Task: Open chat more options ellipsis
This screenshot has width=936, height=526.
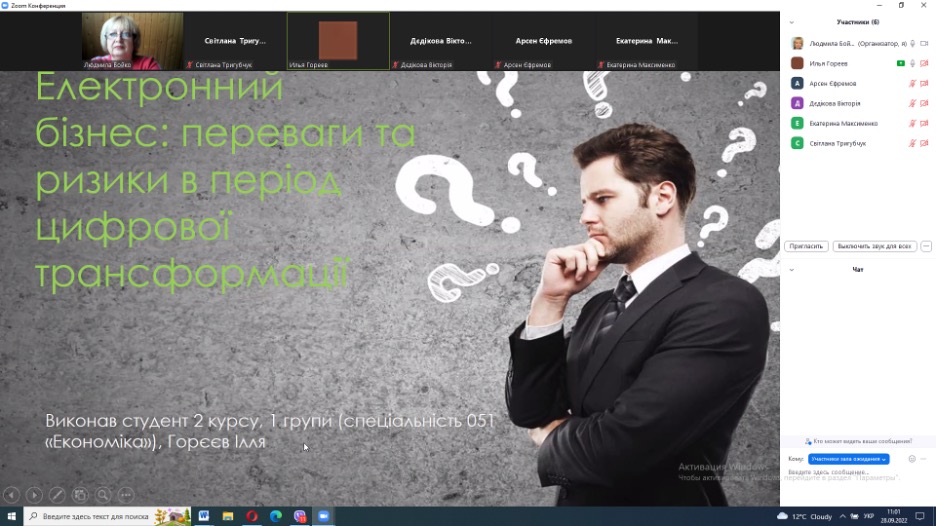Action: pyautogui.click(x=923, y=459)
